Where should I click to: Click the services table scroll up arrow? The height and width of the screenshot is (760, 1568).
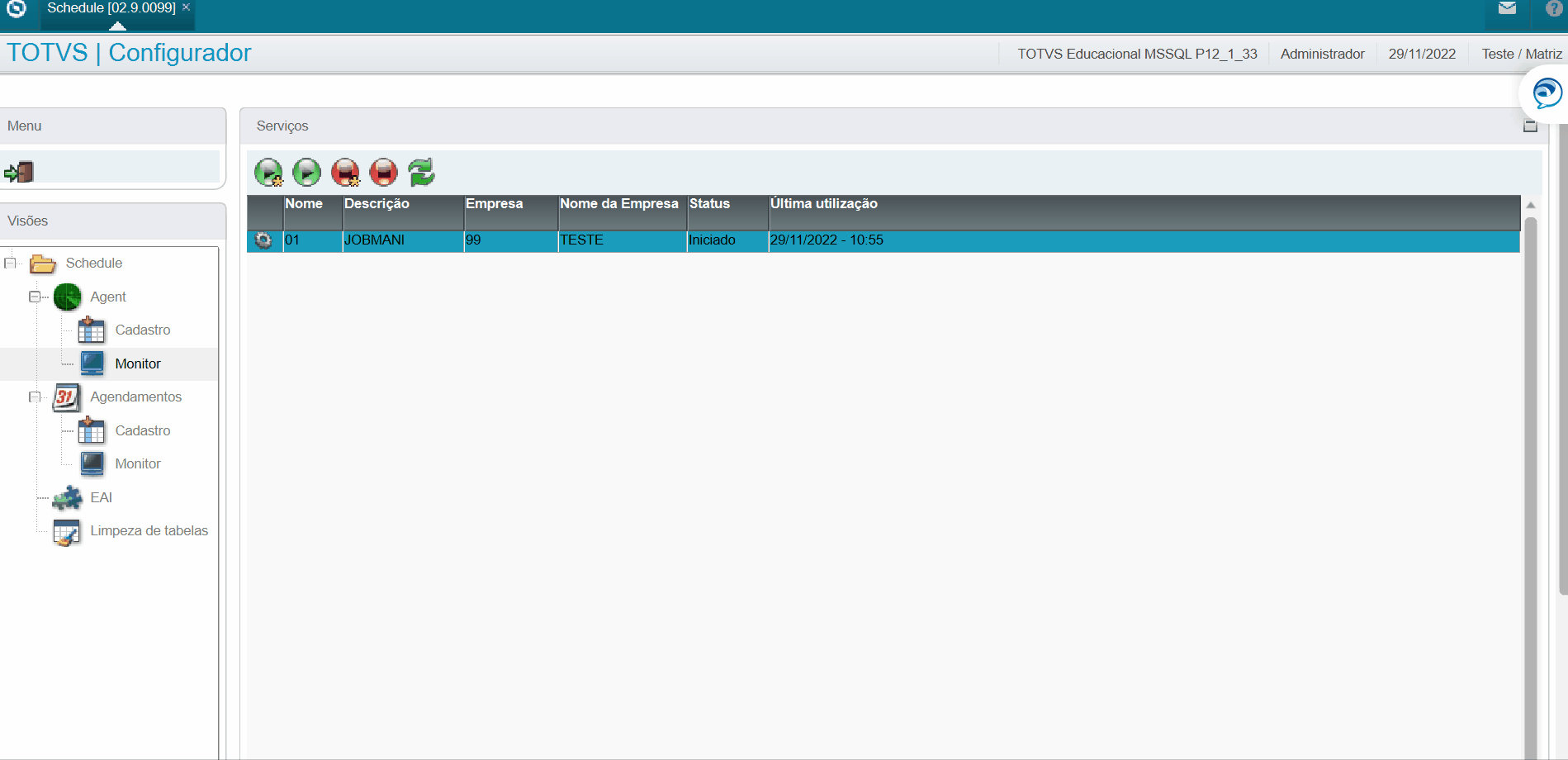tap(1530, 205)
